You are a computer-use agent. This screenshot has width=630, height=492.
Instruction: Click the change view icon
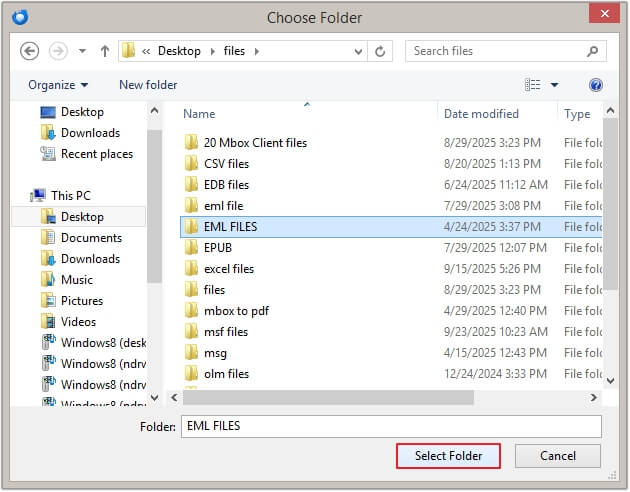tap(533, 85)
